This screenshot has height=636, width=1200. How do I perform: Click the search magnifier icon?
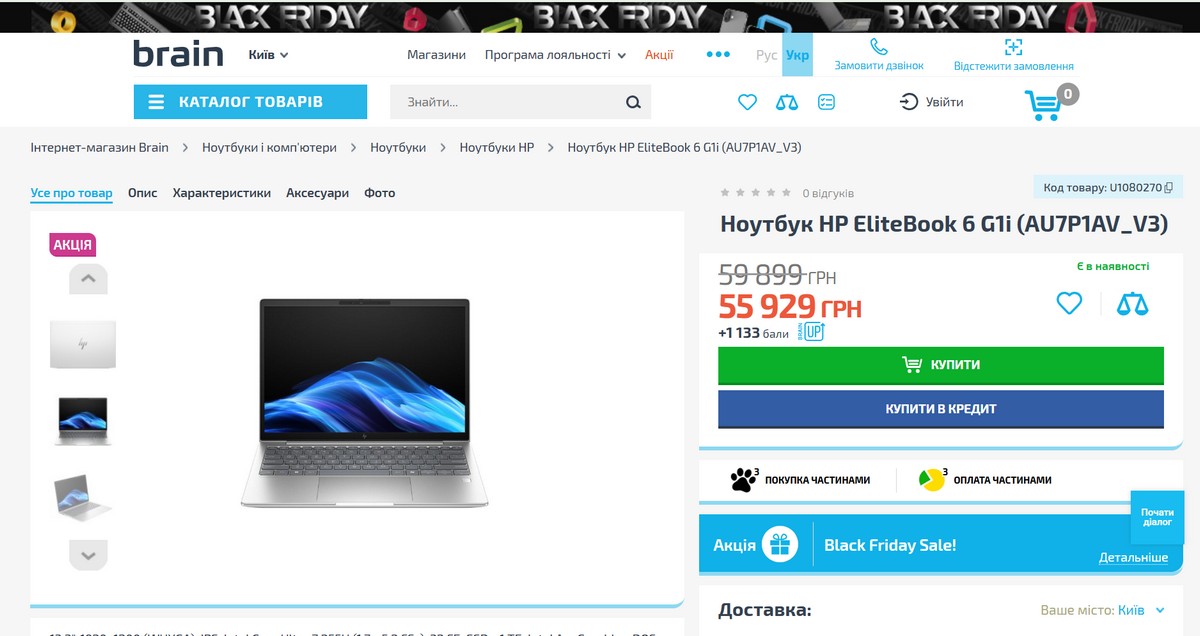633,102
